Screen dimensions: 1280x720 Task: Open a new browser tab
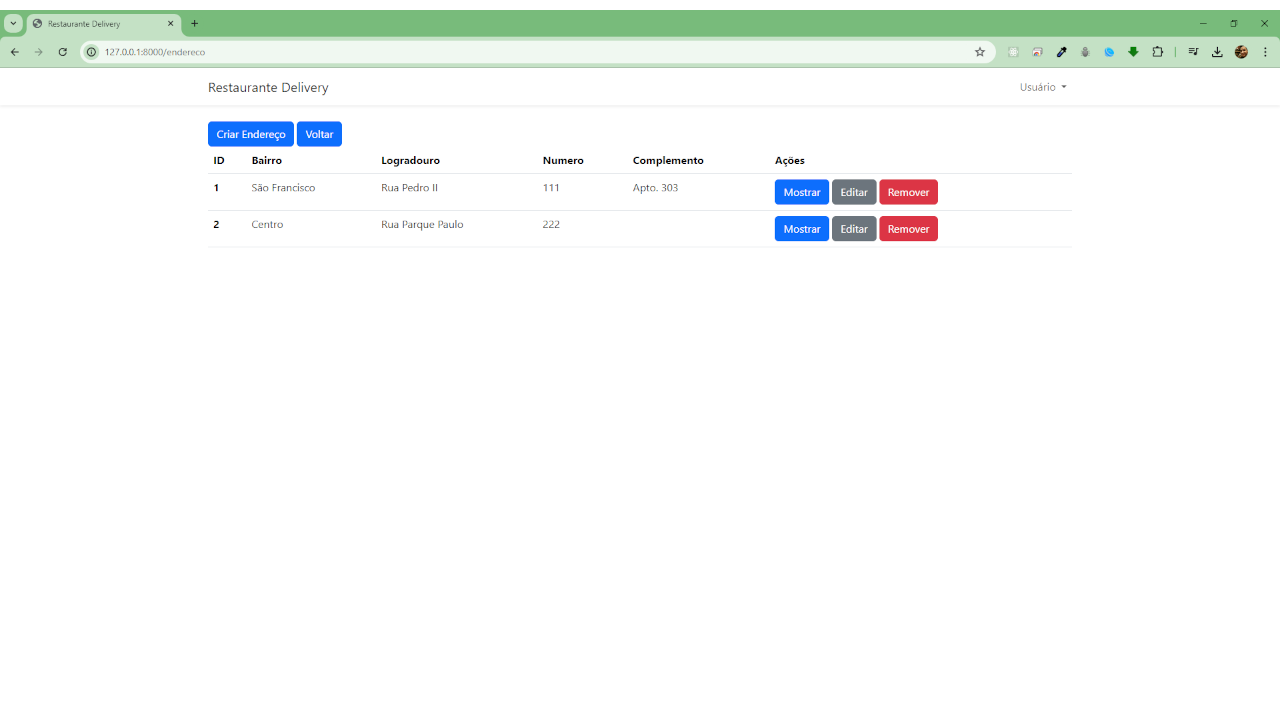click(195, 23)
